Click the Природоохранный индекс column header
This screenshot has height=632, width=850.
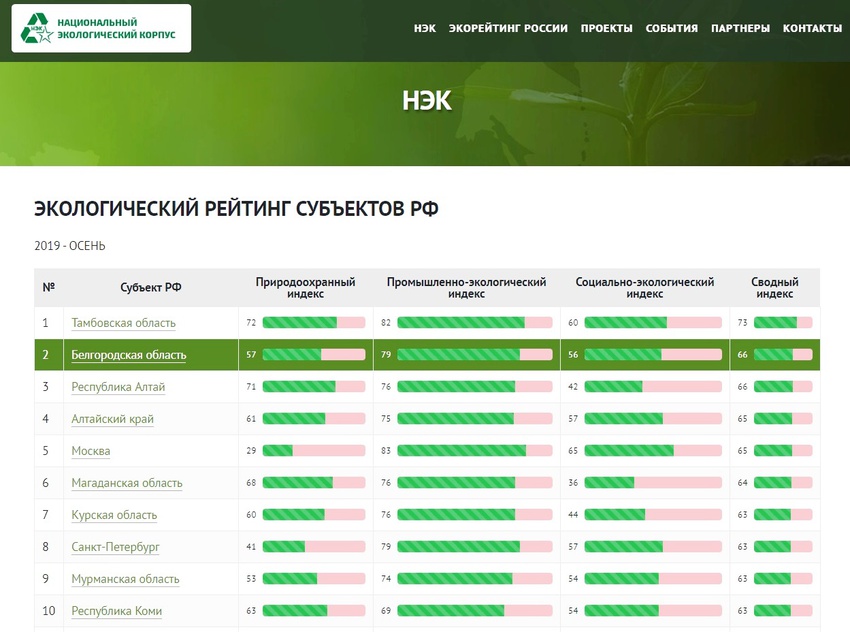click(x=305, y=288)
